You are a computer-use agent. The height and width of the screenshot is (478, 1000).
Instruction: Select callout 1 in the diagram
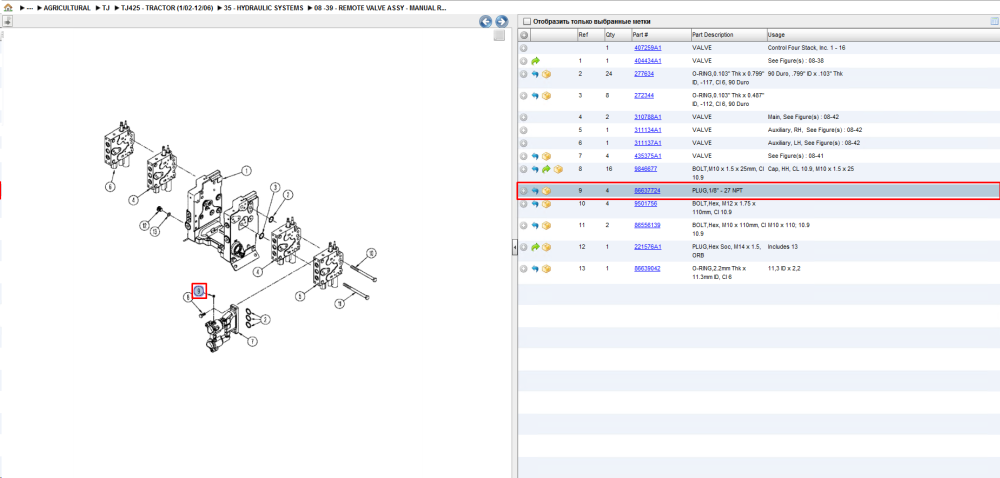tap(246, 170)
